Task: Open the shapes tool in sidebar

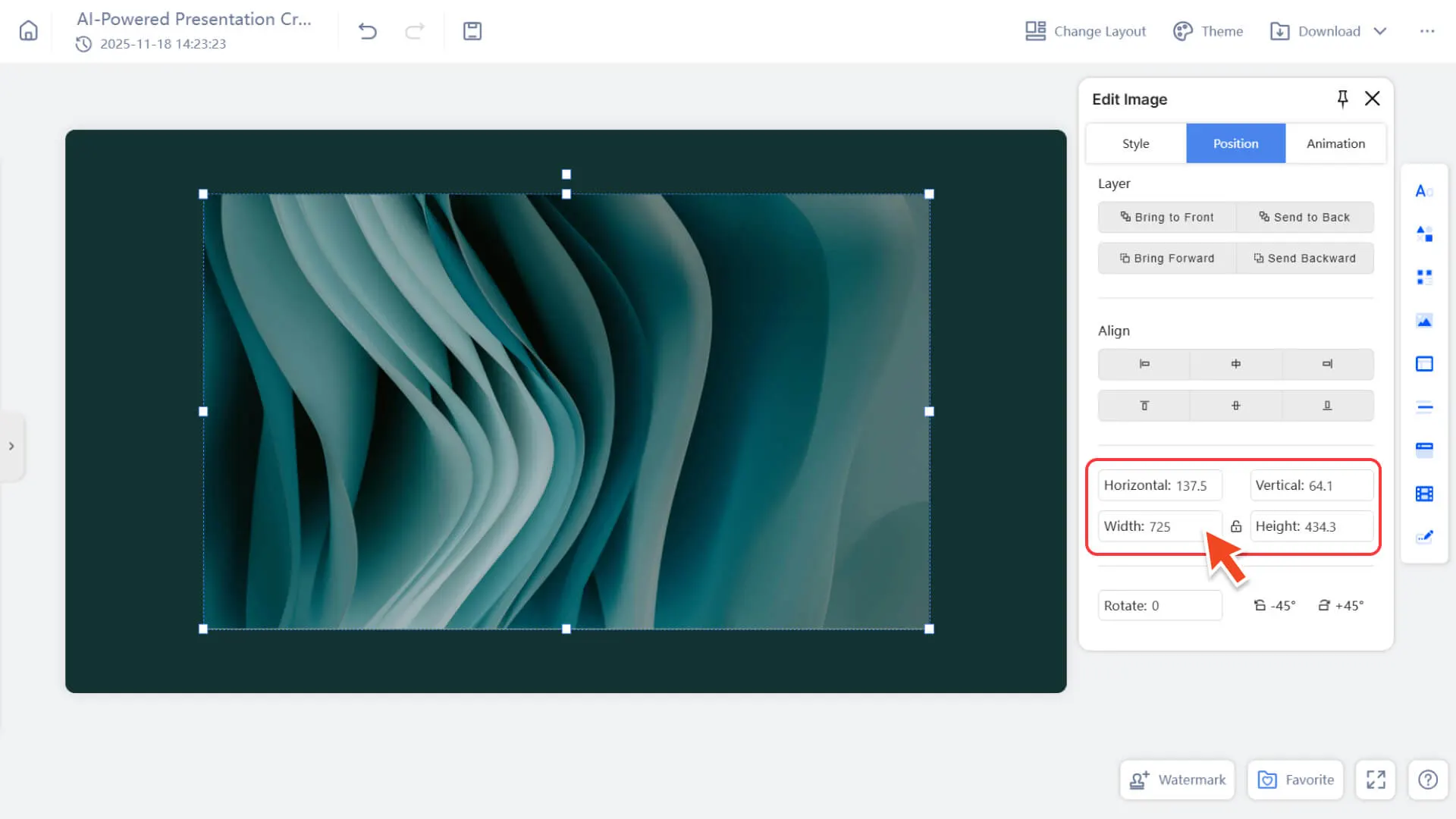Action: click(1424, 234)
